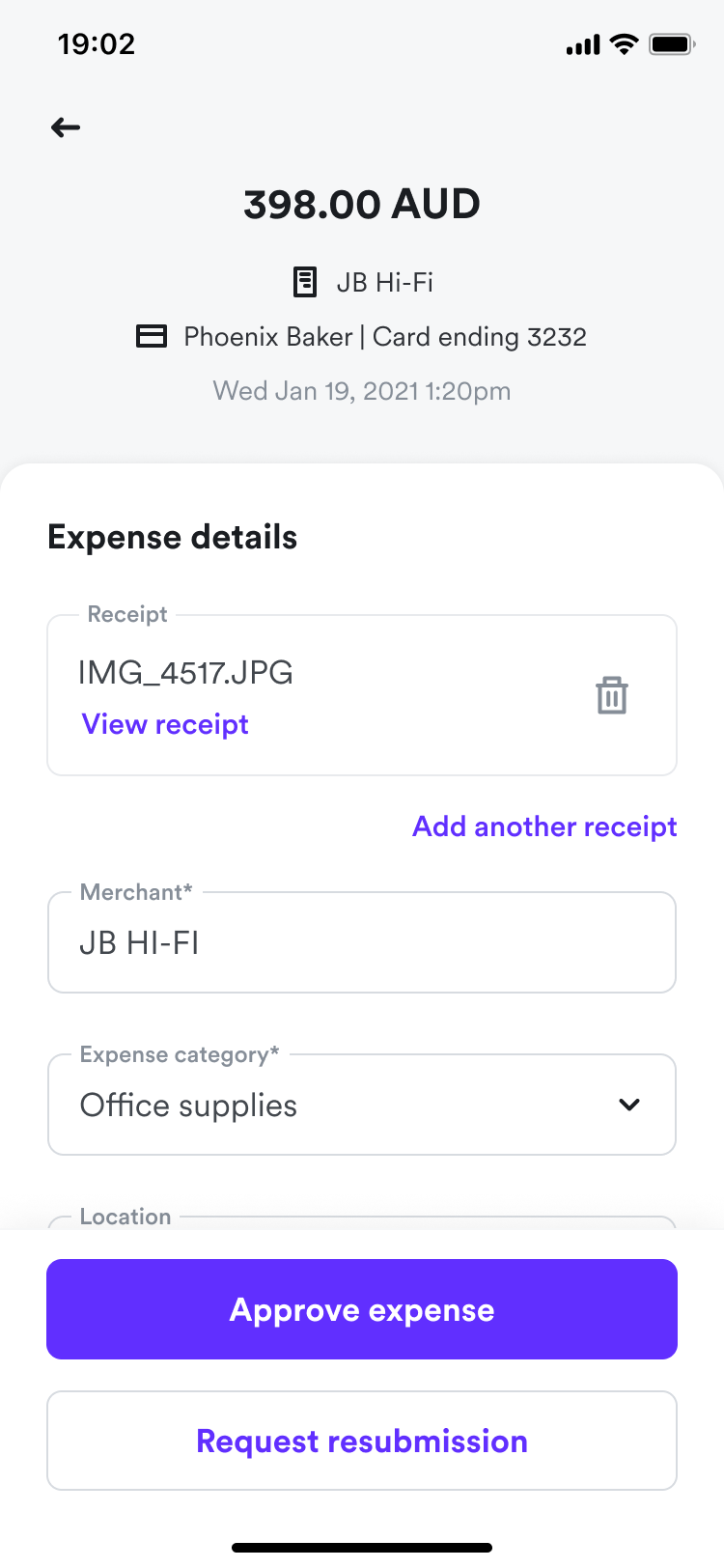Image resolution: width=724 pixels, height=1568 pixels.
Task: Expand the Expense category chevron
Action: coord(629,1105)
